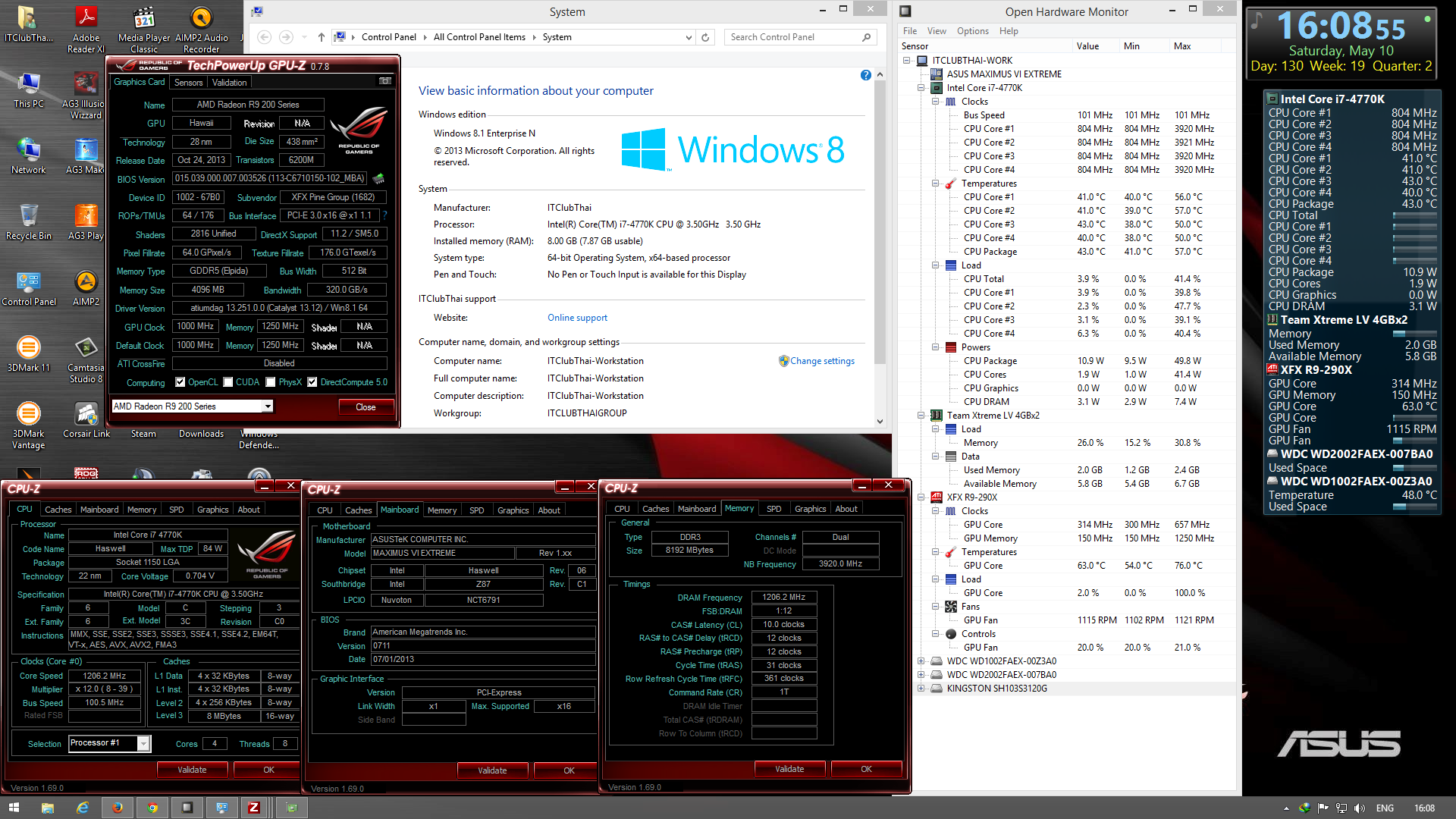Open the Processor #1 selection dropdown

143,744
